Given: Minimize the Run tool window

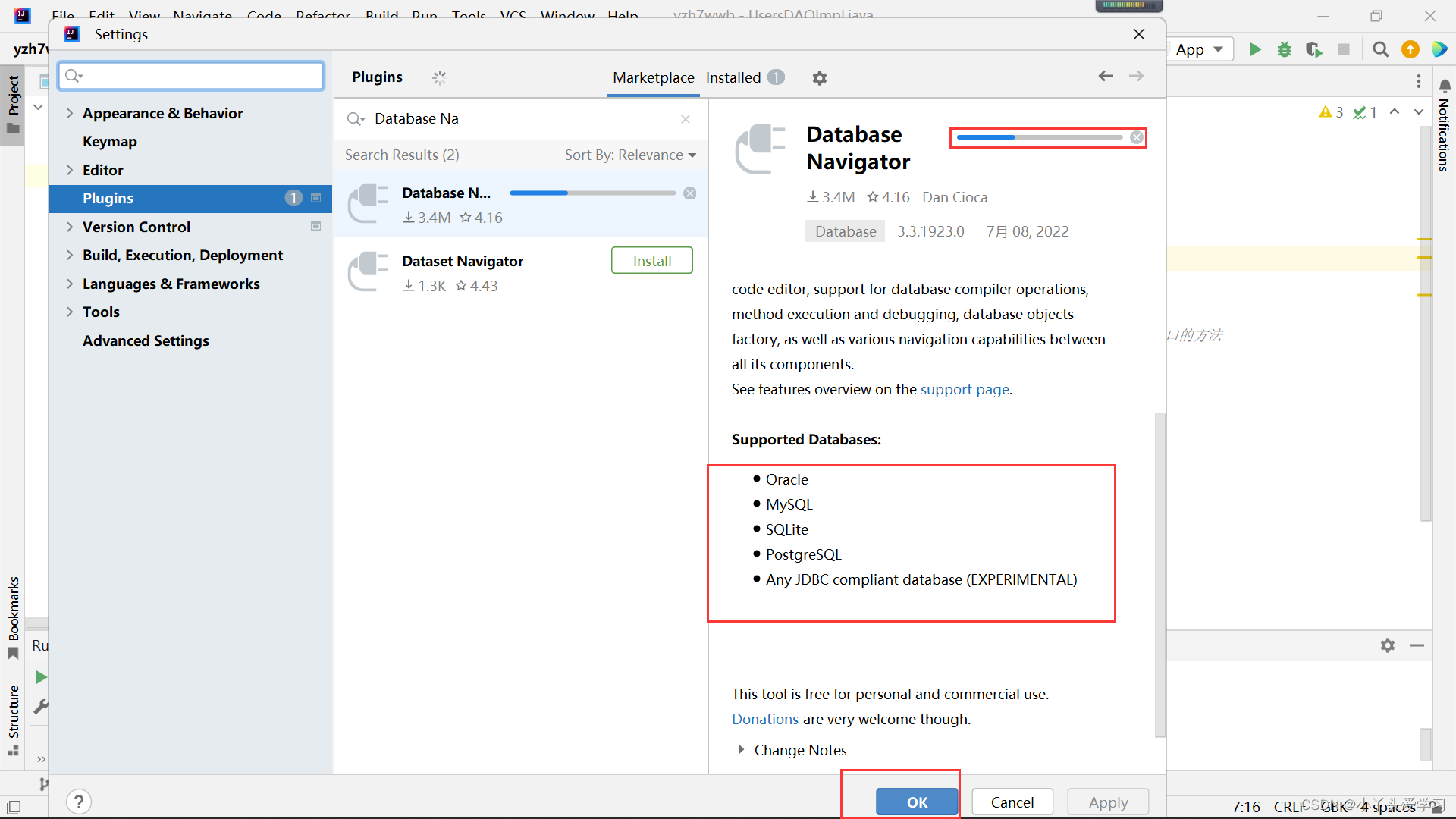Looking at the screenshot, I should click(x=1417, y=645).
